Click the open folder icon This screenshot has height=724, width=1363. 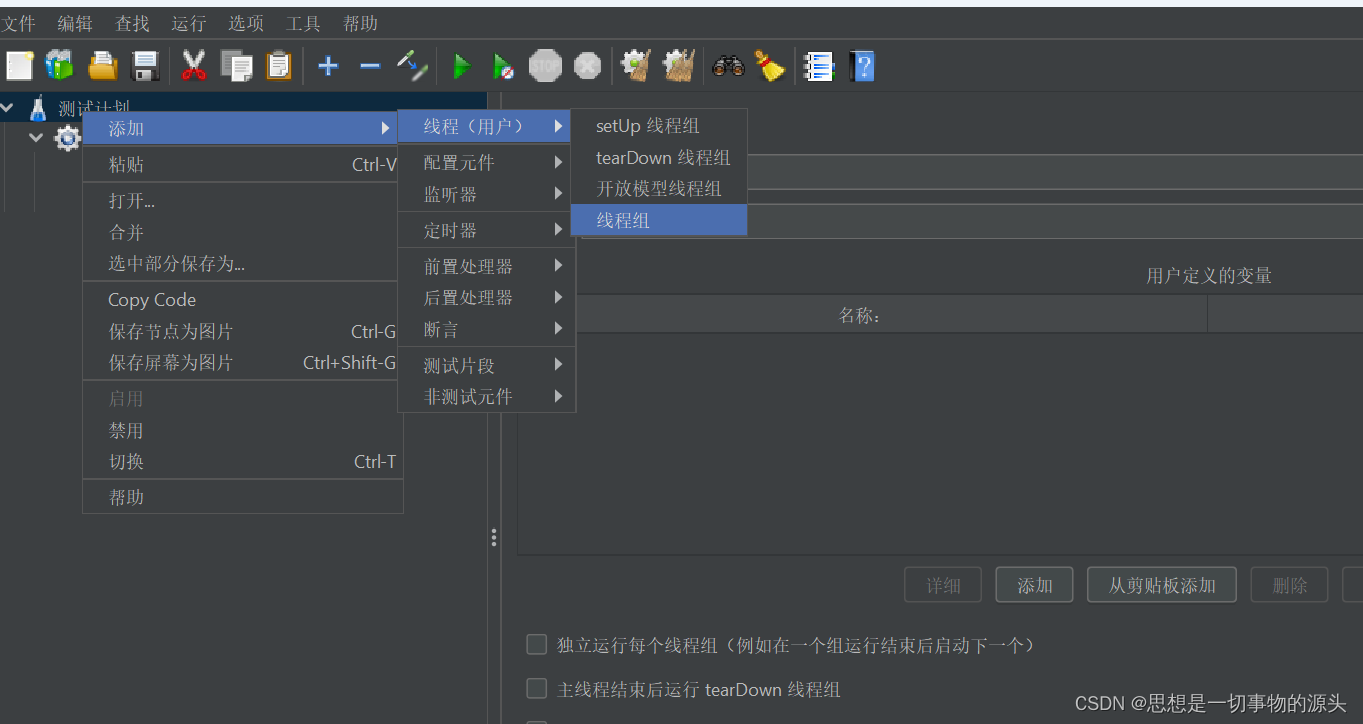click(x=103, y=66)
